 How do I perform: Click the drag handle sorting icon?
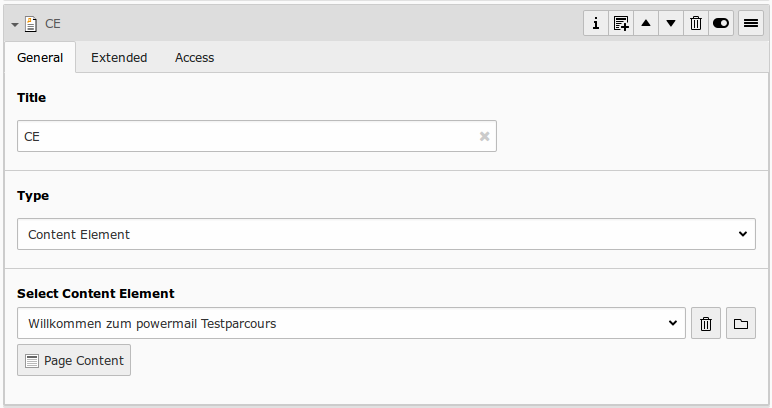751,23
